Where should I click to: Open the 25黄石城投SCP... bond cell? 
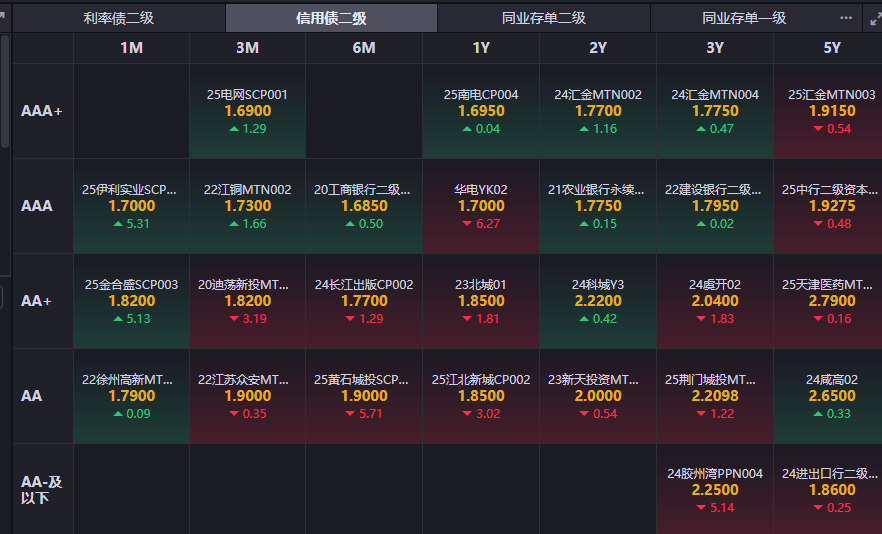364,396
